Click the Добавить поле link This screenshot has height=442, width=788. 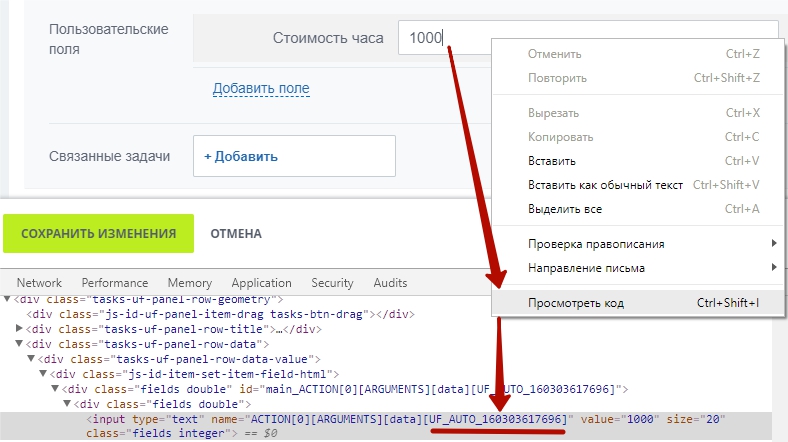coord(261,89)
